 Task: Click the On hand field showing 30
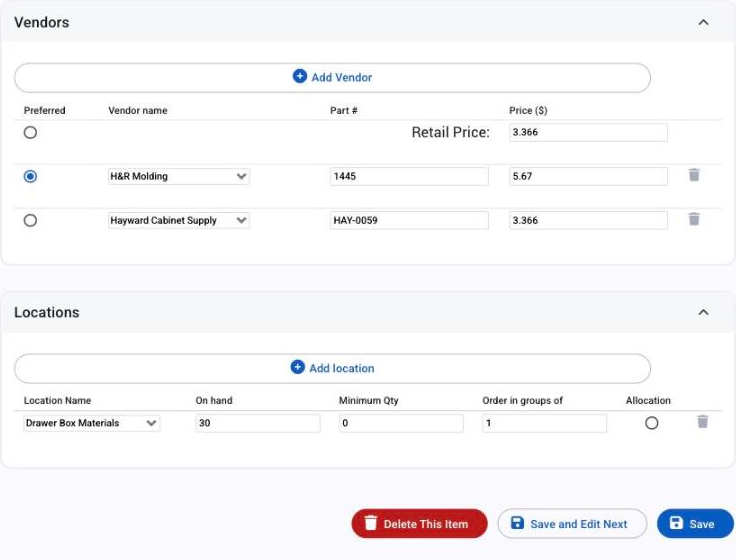coord(258,423)
